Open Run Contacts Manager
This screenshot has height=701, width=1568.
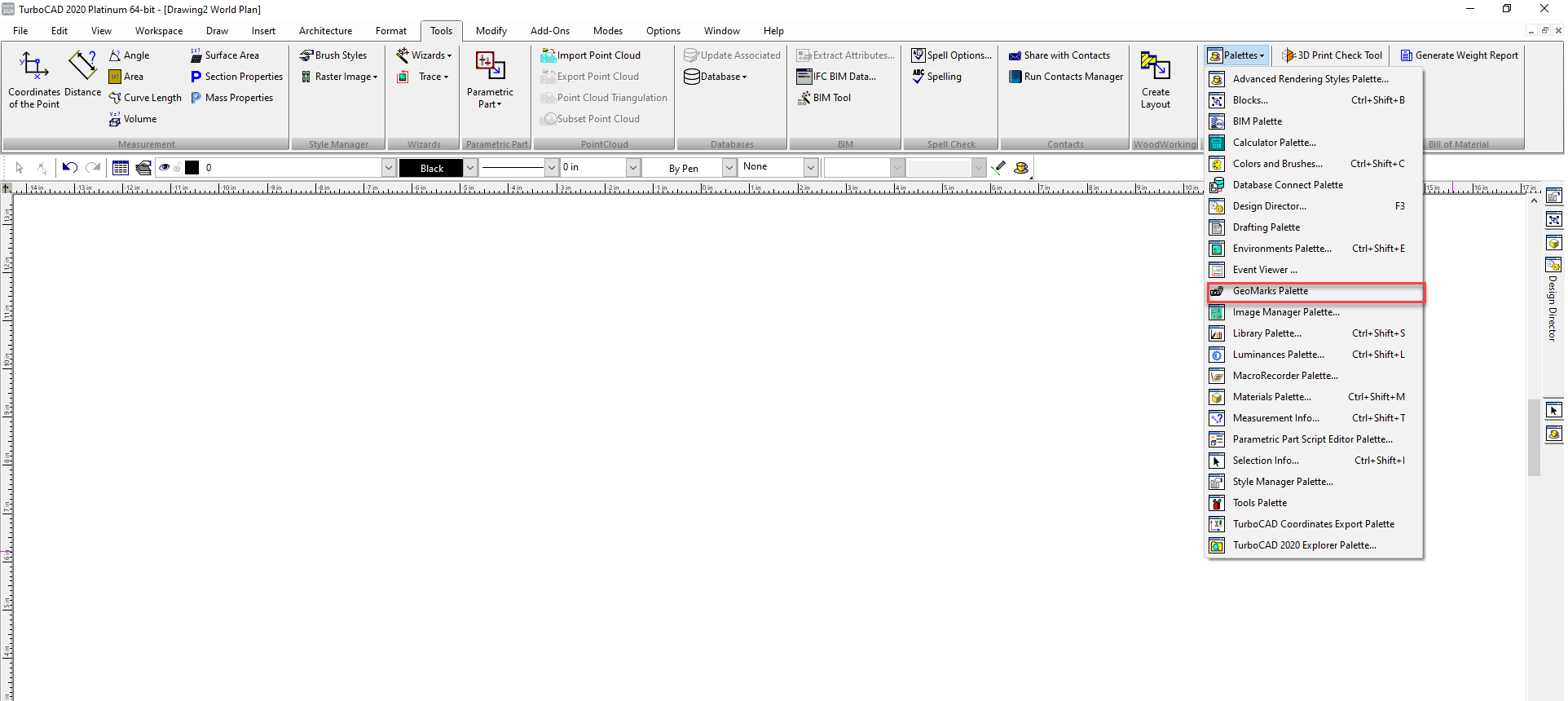(x=1066, y=77)
